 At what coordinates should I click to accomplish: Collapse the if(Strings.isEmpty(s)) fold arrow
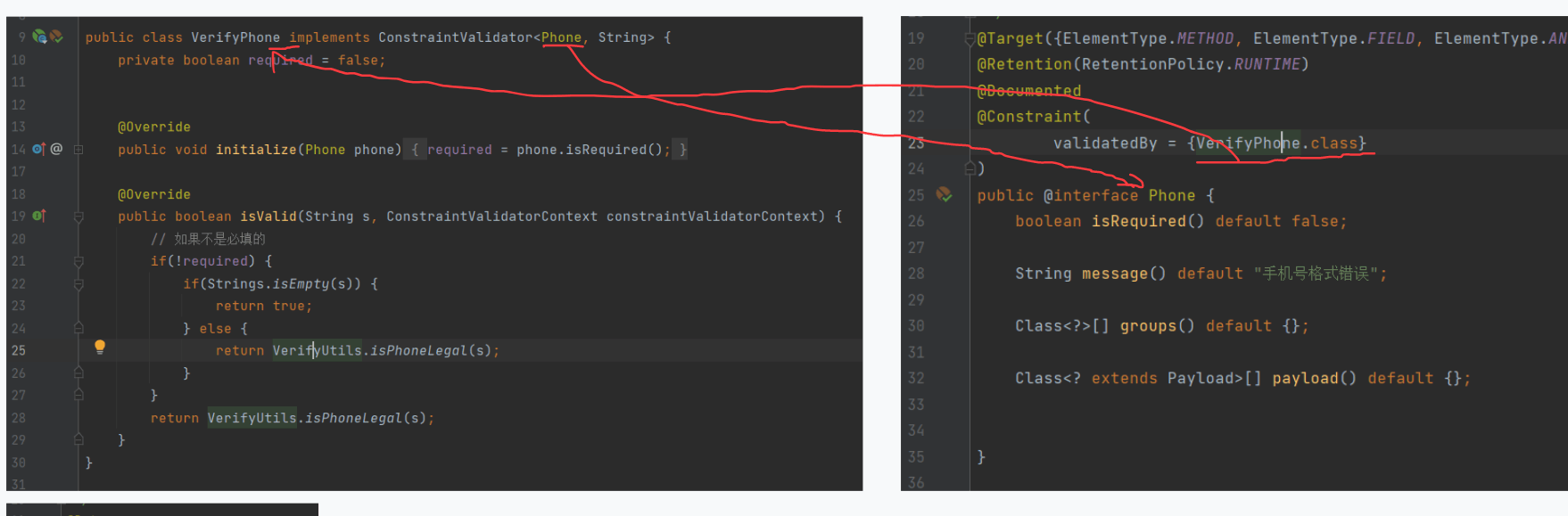click(78, 284)
